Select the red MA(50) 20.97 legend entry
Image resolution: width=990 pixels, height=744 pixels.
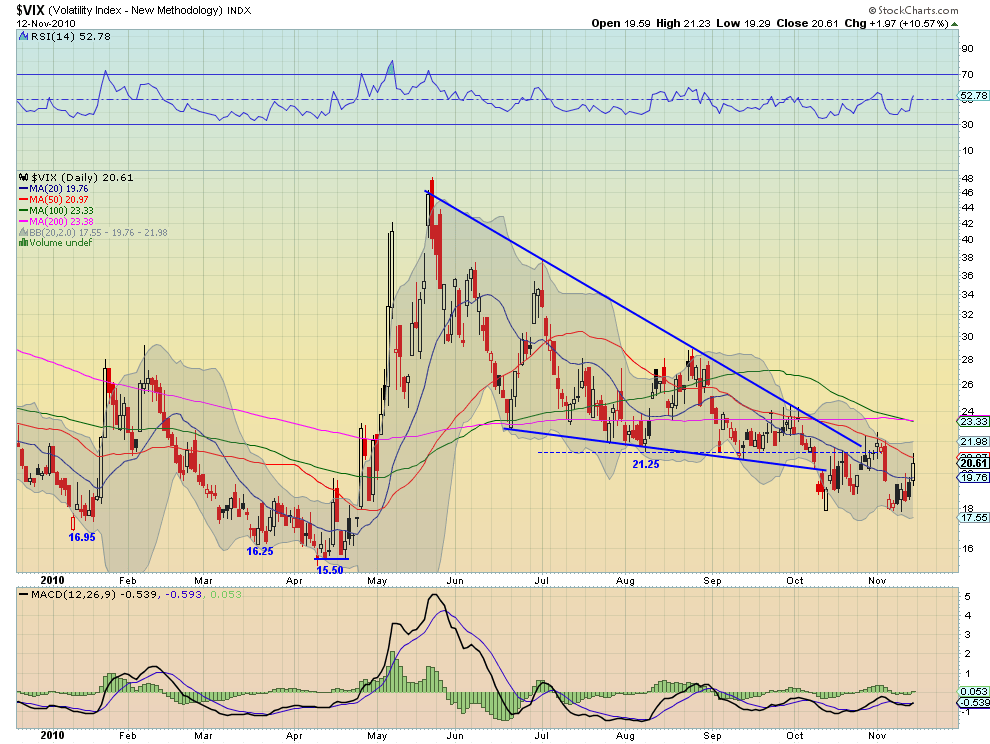[x=54, y=200]
